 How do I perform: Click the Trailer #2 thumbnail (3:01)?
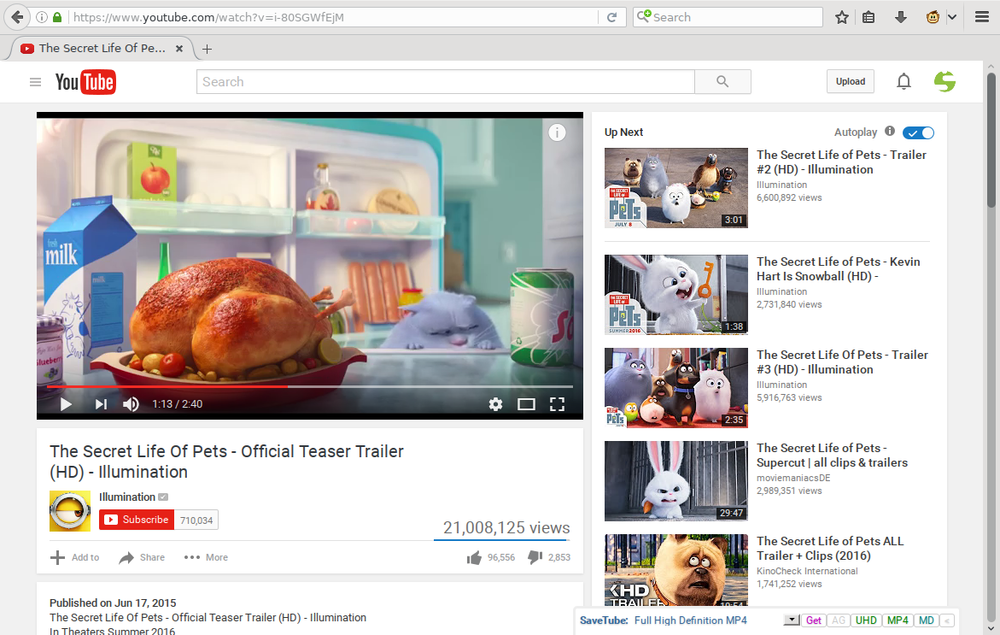pyautogui.click(x=676, y=188)
